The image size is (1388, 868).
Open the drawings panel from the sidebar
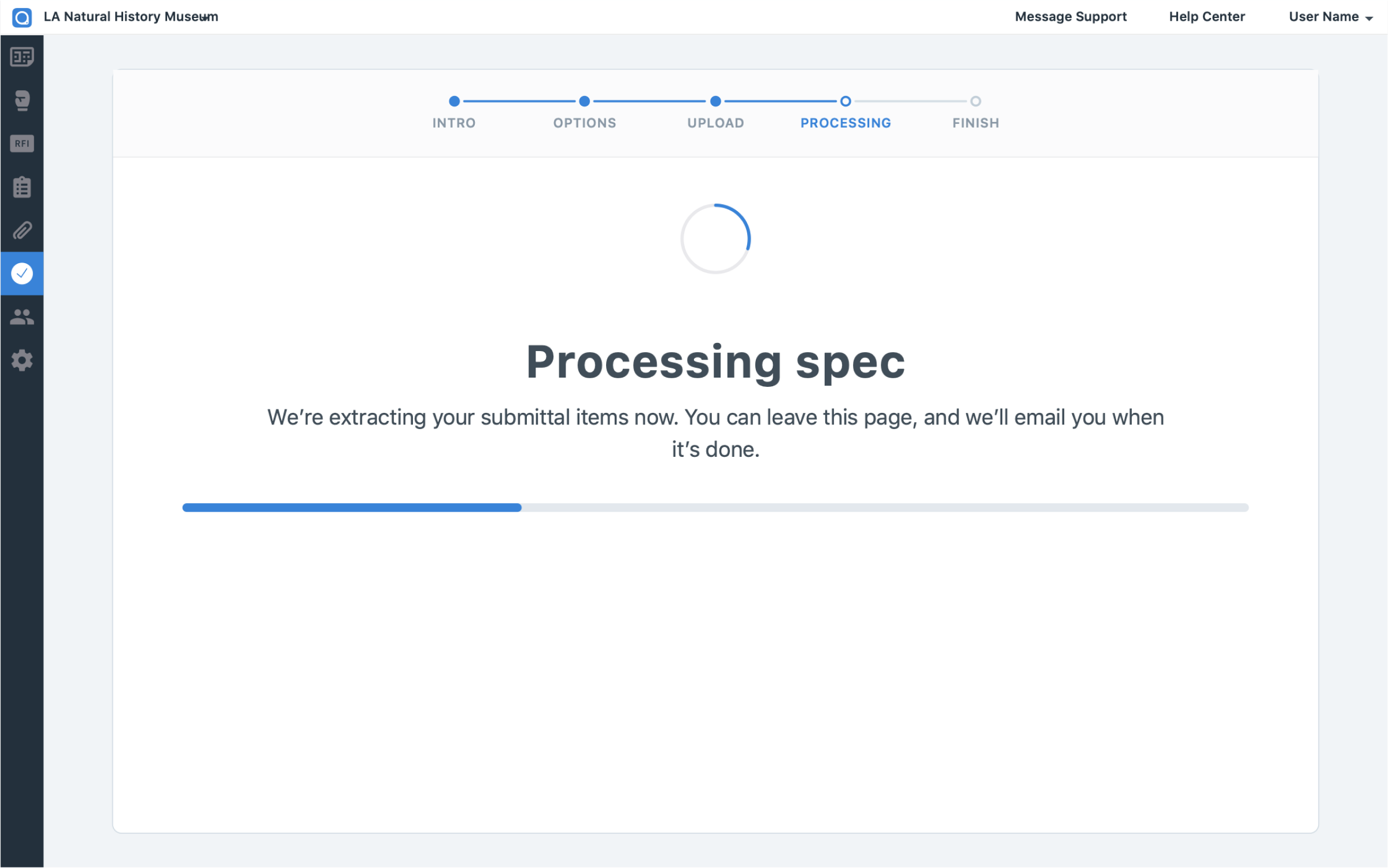tap(22, 57)
